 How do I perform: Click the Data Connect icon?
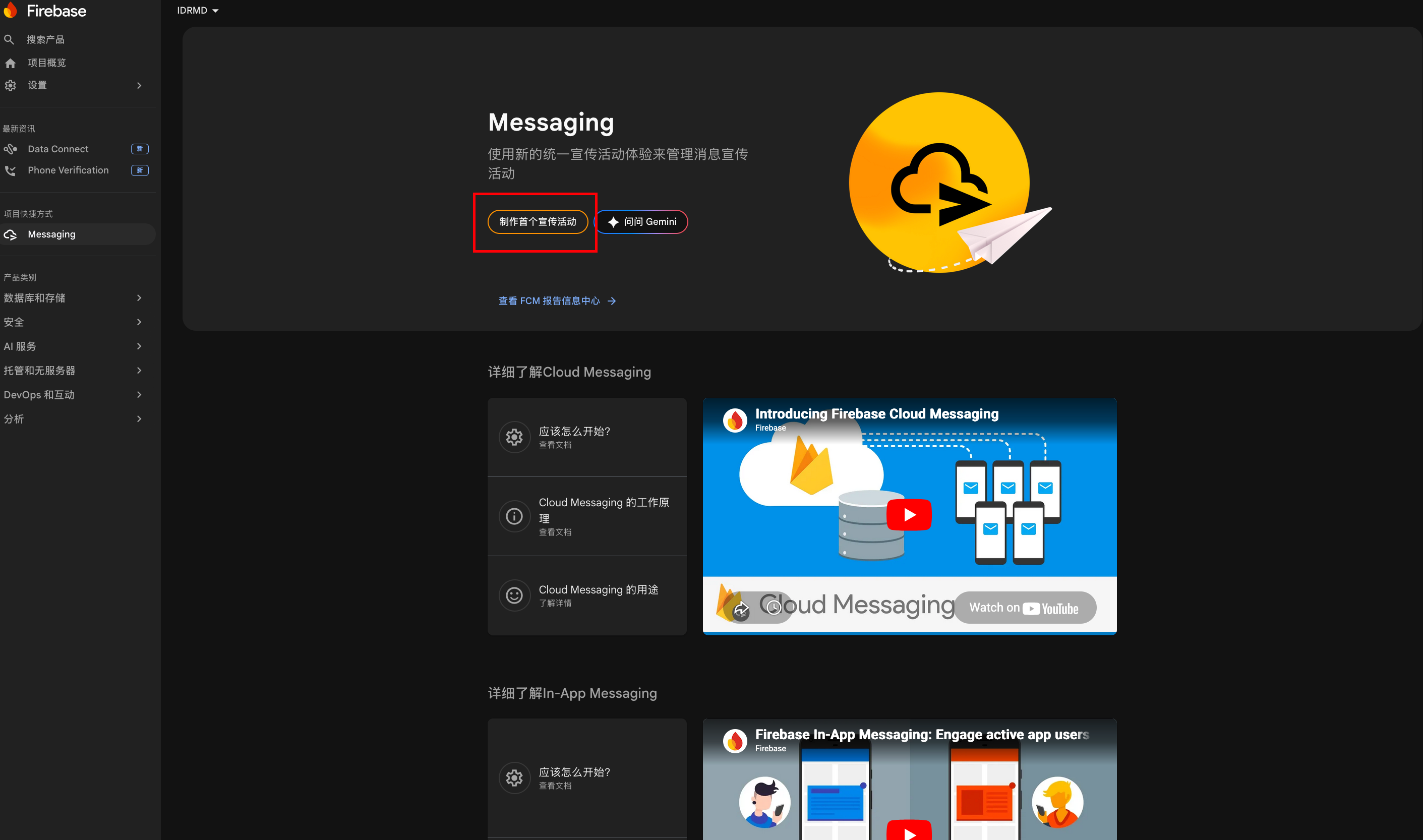coord(10,149)
